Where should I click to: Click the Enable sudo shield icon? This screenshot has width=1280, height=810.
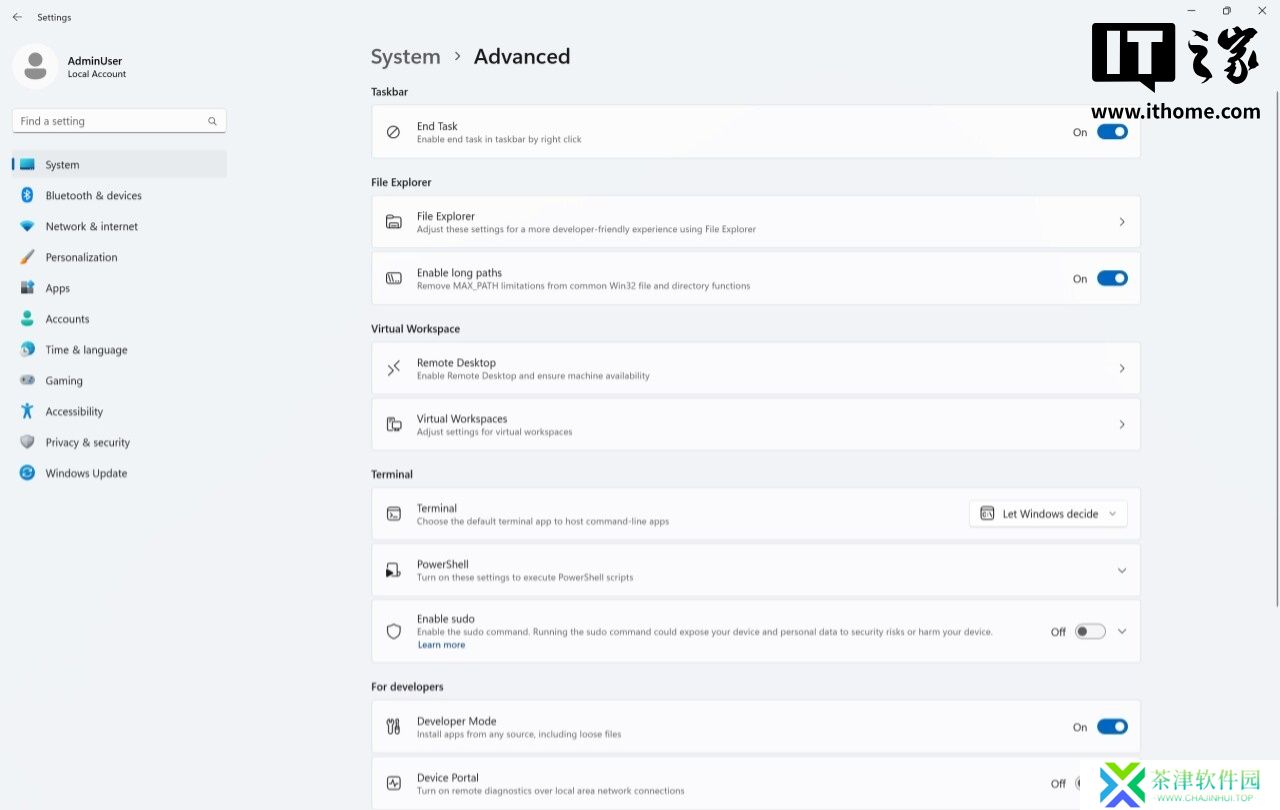pos(394,631)
